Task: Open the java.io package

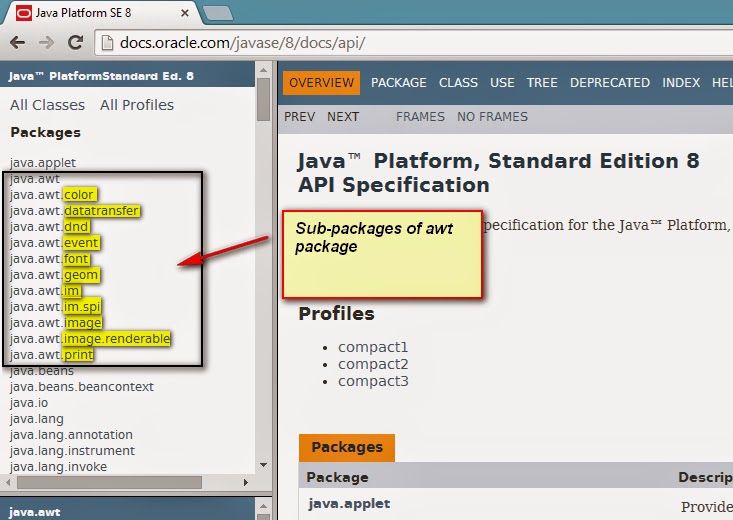Action: point(29,403)
